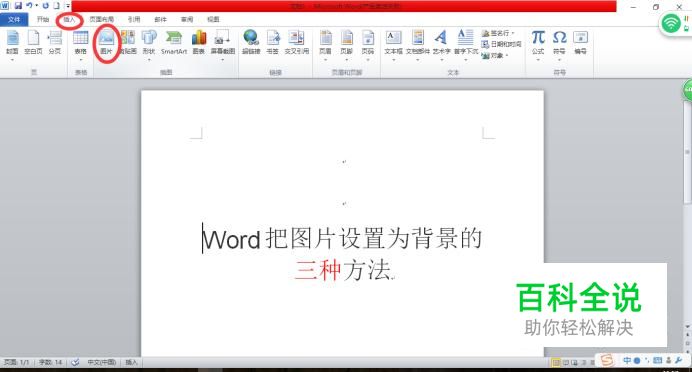Switch to Print Layout view in the status bar
The width and height of the screenshot is (692, 372).
coord(556,363)
